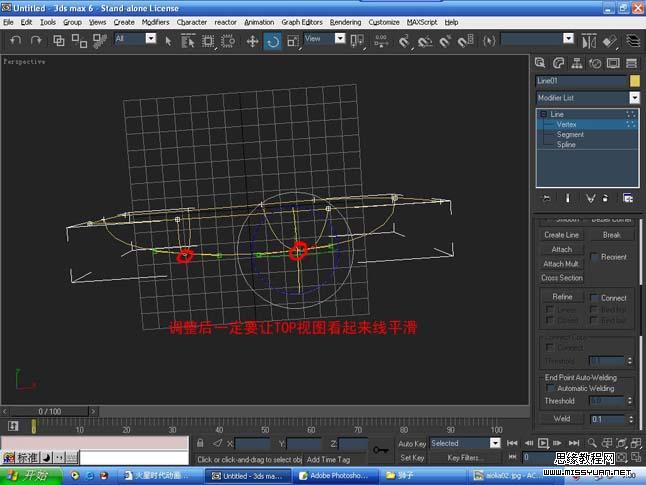The width and height of the screenshot is (646, 485).
Task: Toggle the Reorient checkbox
Action: (x=594, y=257)
